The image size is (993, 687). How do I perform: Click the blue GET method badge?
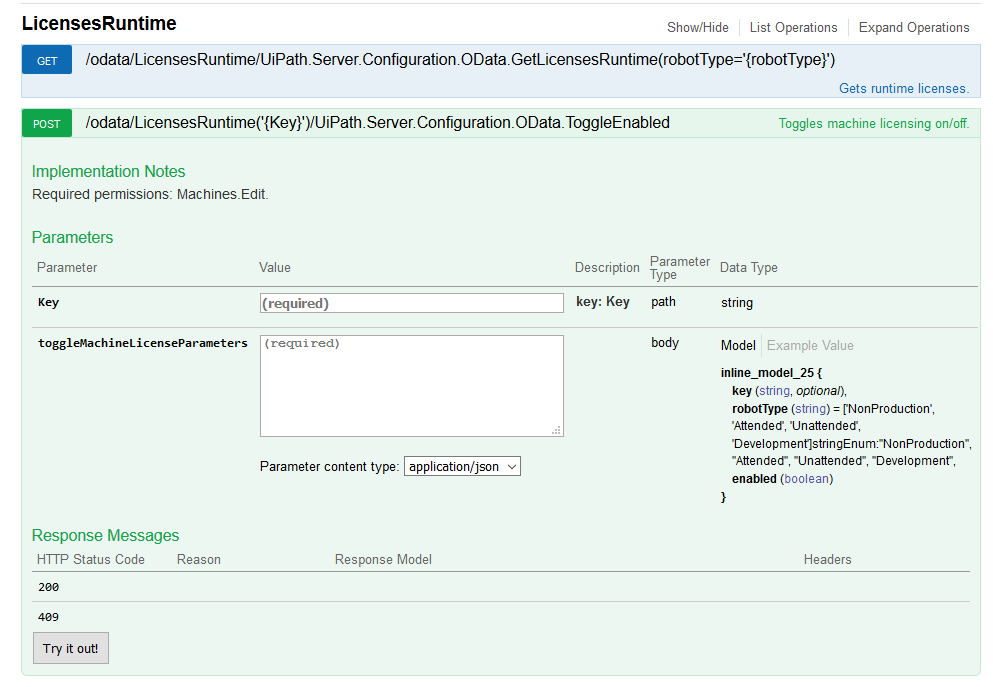tap(47, 61)
